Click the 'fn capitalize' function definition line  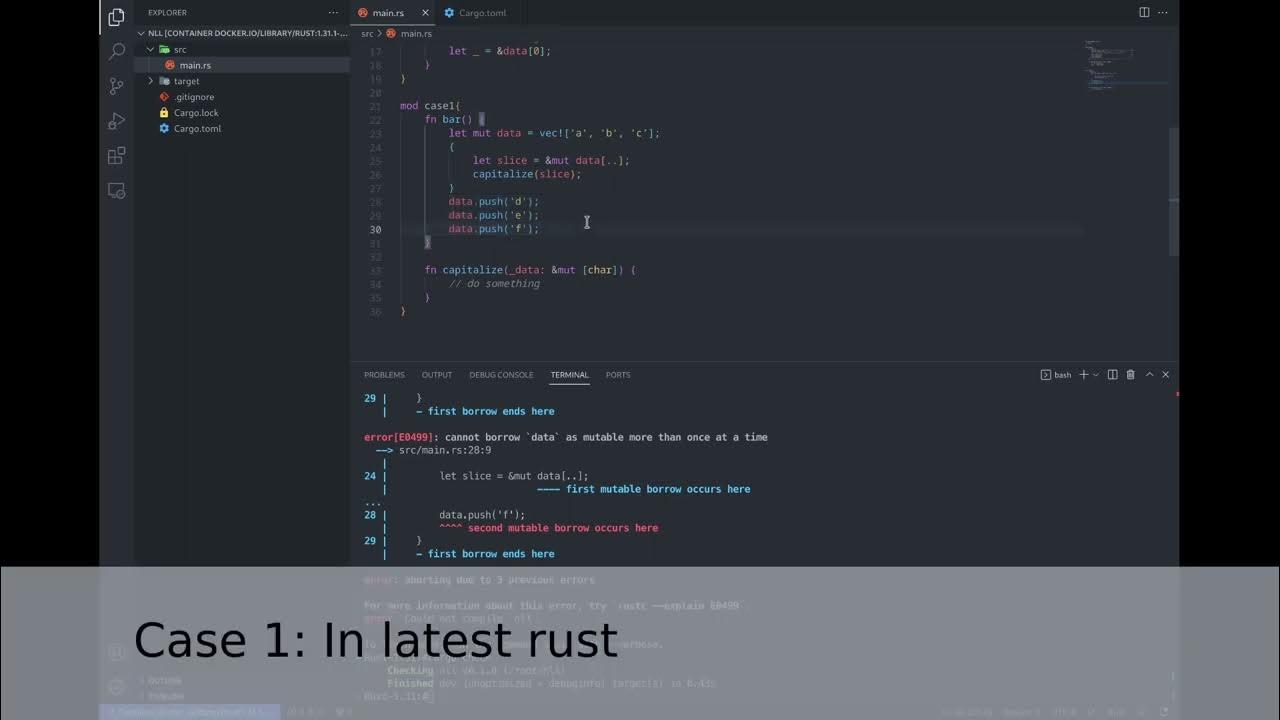pos(530,270)
